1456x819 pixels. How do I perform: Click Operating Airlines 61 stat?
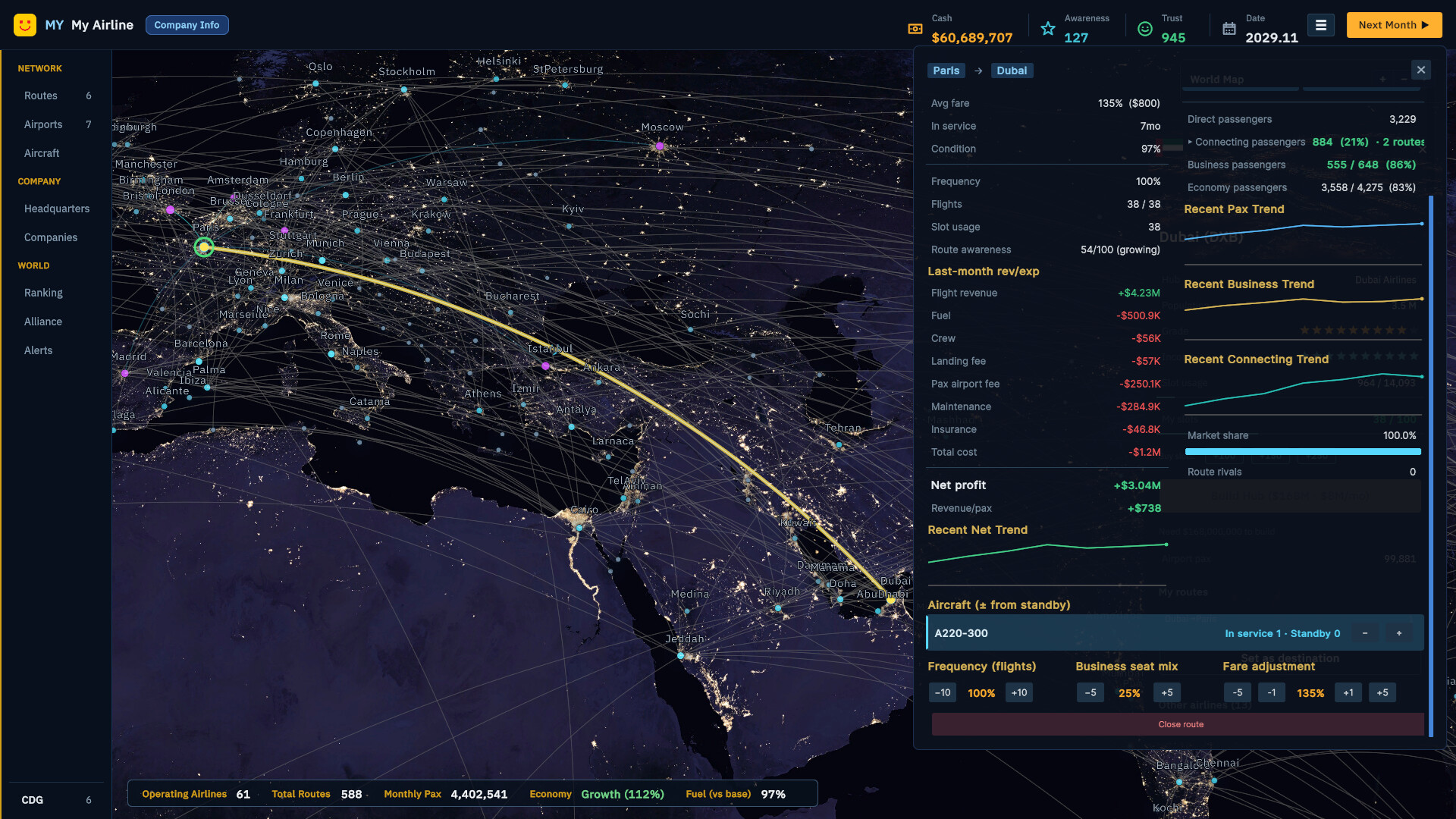pyautogui.click(x=196, y=794)
